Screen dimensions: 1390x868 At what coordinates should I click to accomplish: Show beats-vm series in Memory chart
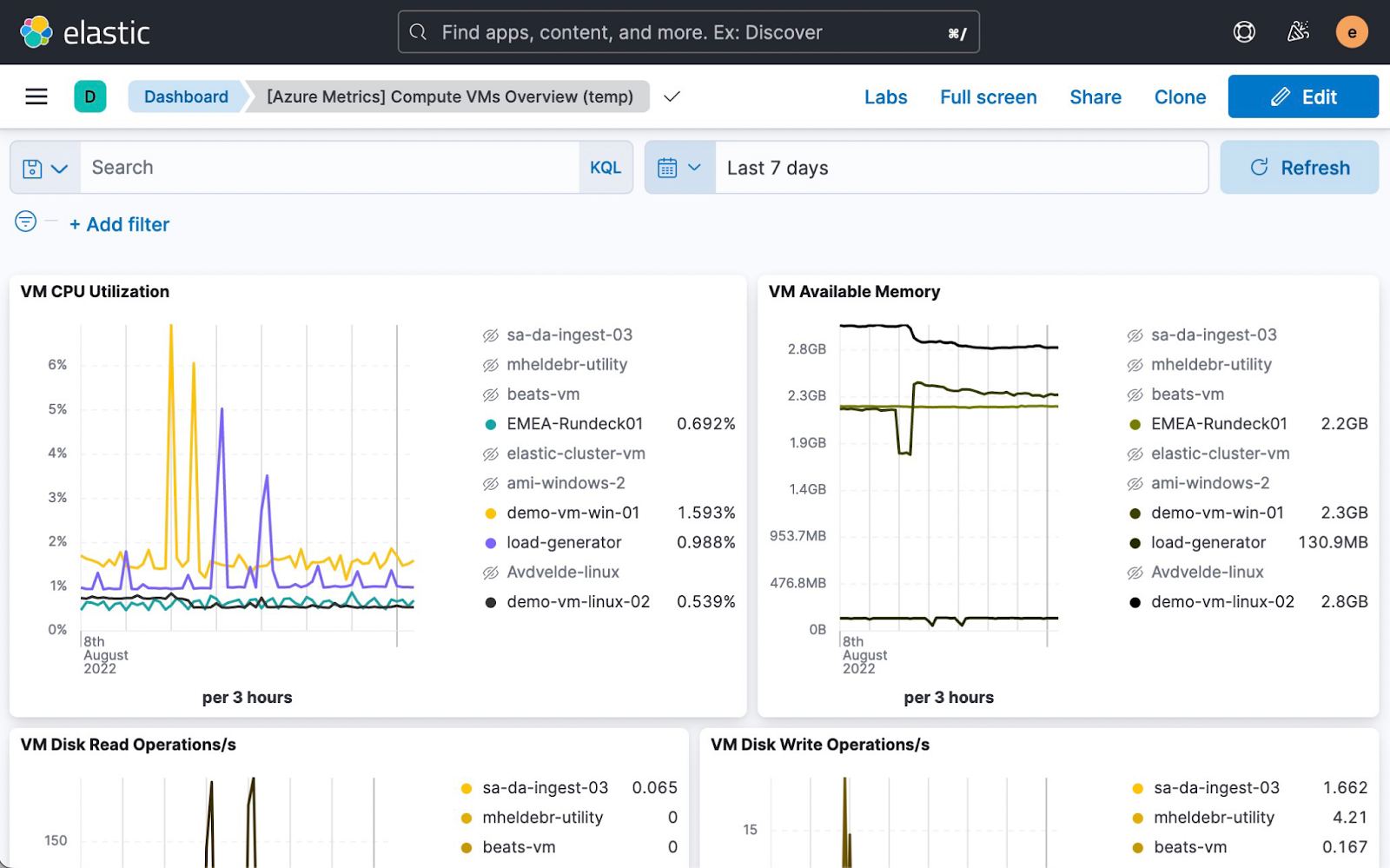point(1135,394)
